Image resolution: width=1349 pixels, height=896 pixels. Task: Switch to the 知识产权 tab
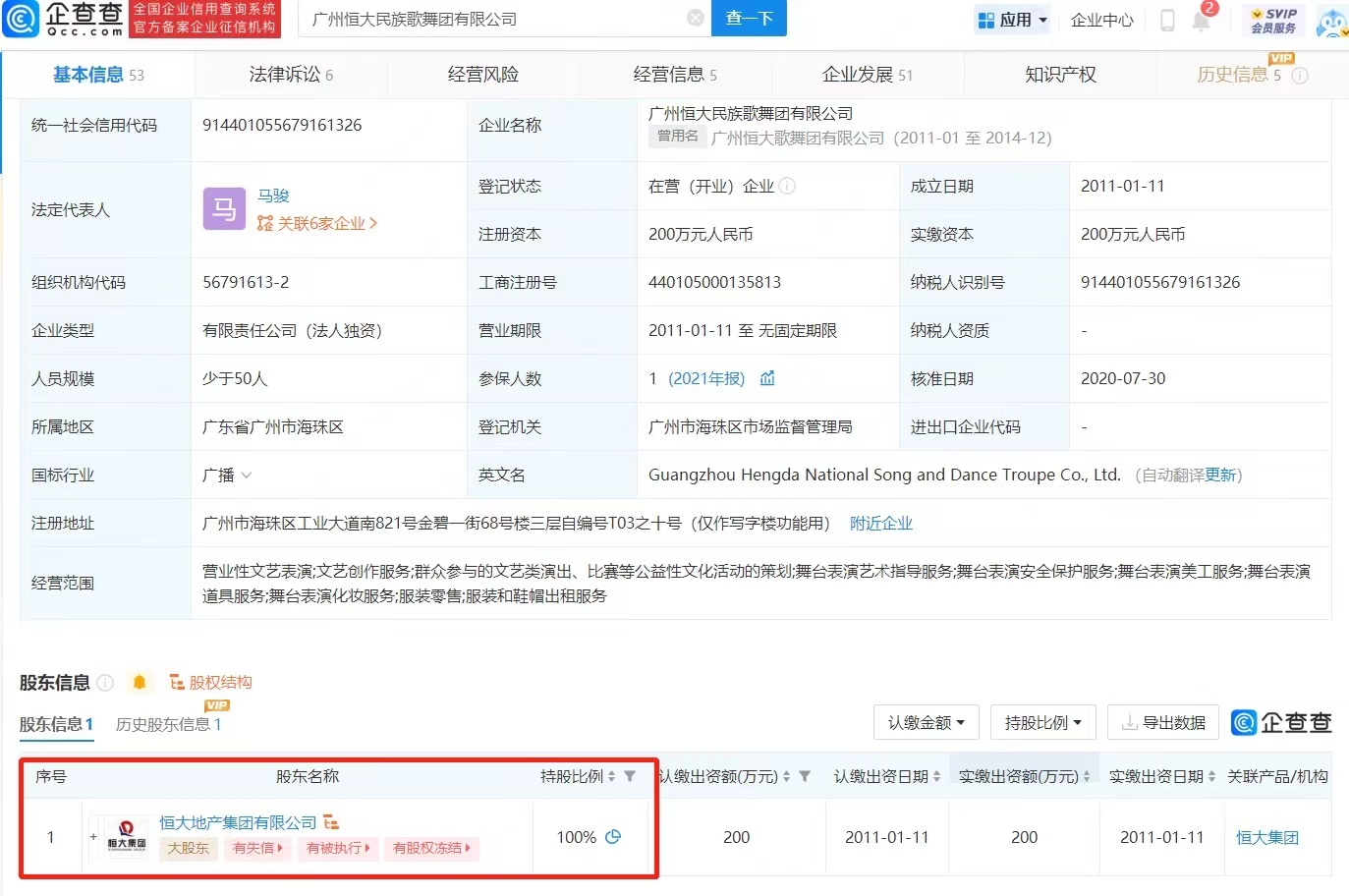1060,75
